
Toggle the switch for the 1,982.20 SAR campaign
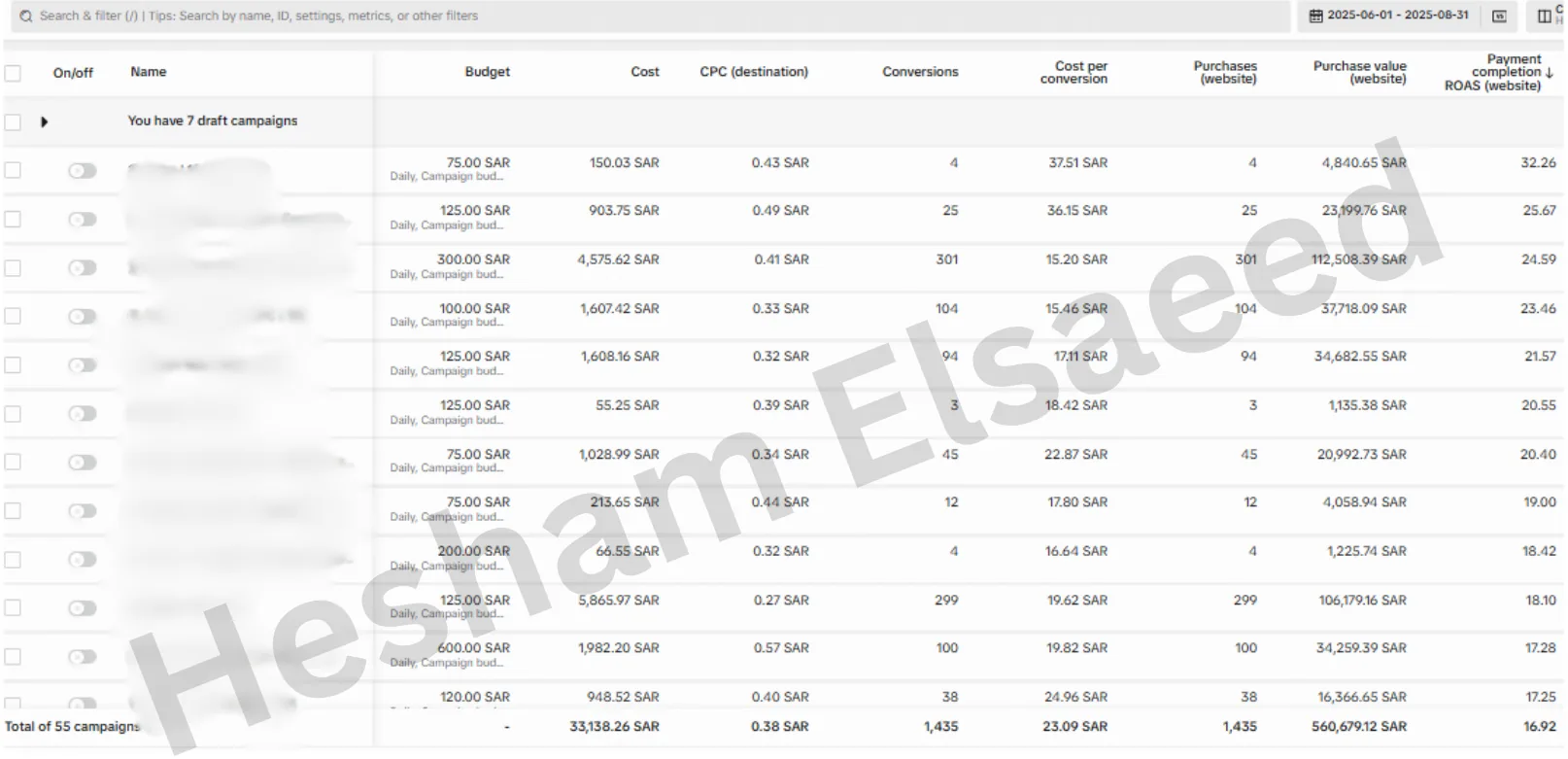click(83, 657)
